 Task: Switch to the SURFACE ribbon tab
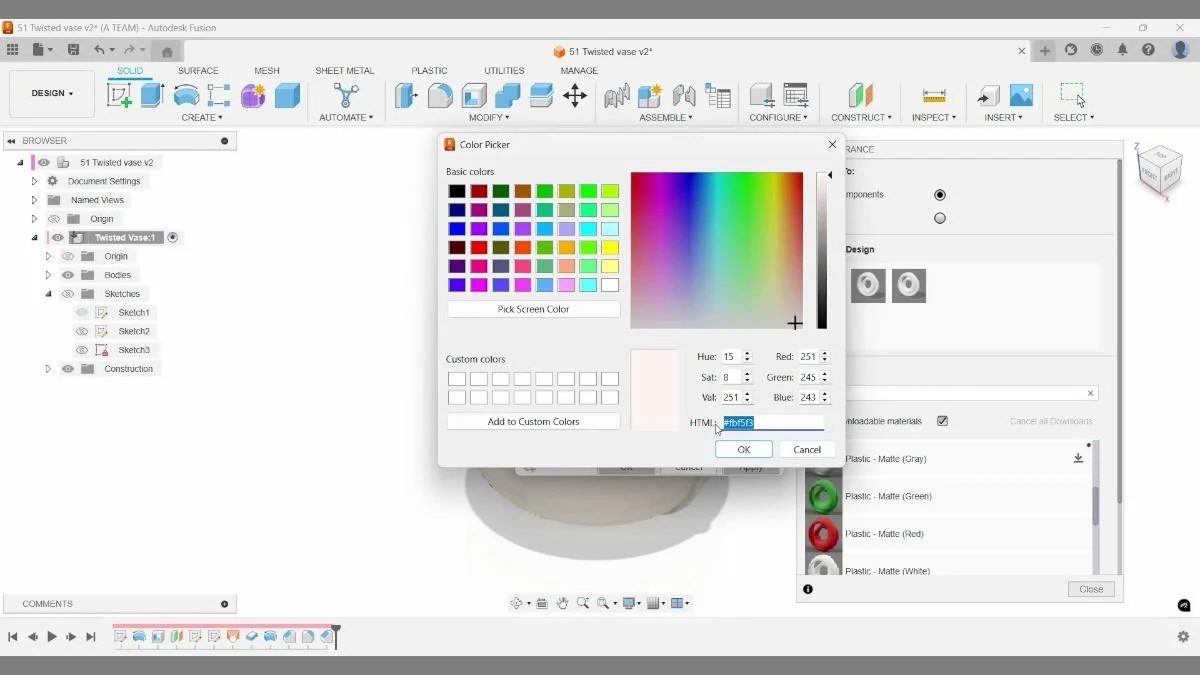coord(198,70)
